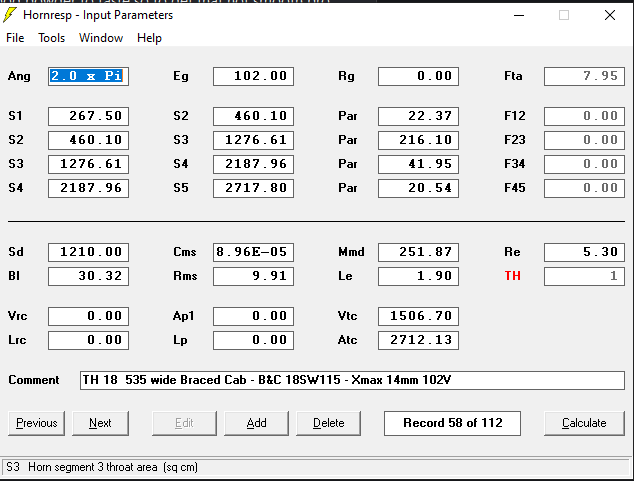Click the status bar S3 throat area text
The width and height of the screenshot is (634, 481).
(102, 467)
